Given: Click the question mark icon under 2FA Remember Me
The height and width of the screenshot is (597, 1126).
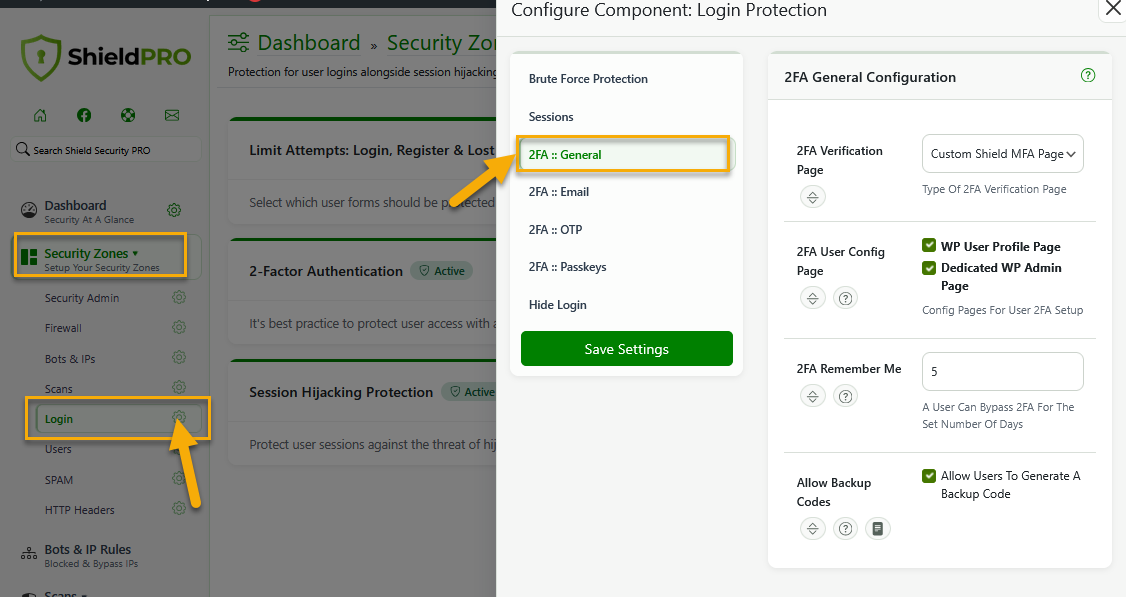Looking at the screenshot, I should click(846, 396).
